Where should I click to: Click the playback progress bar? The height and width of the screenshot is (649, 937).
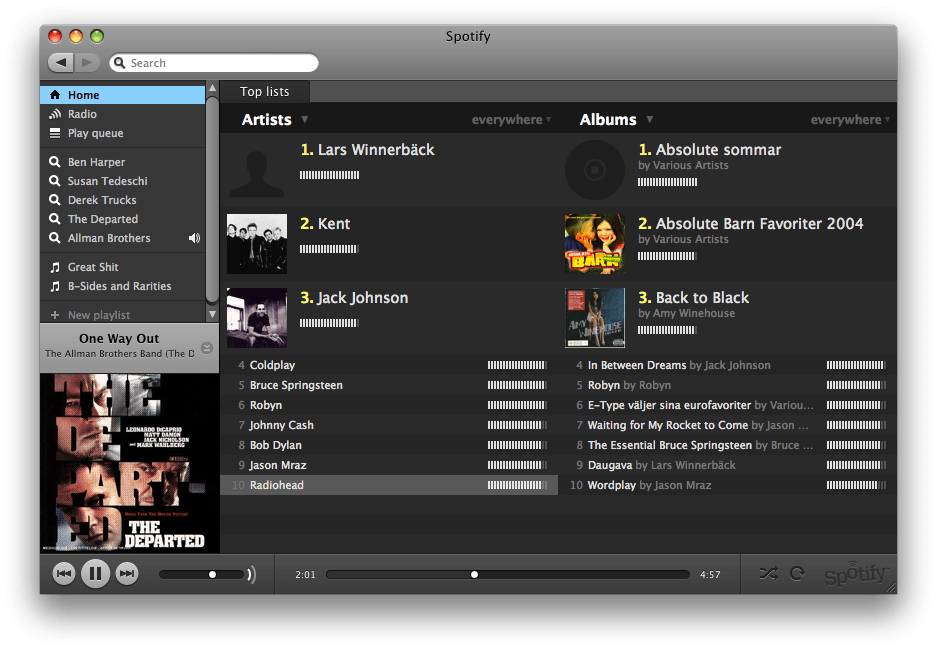point(508,574)
